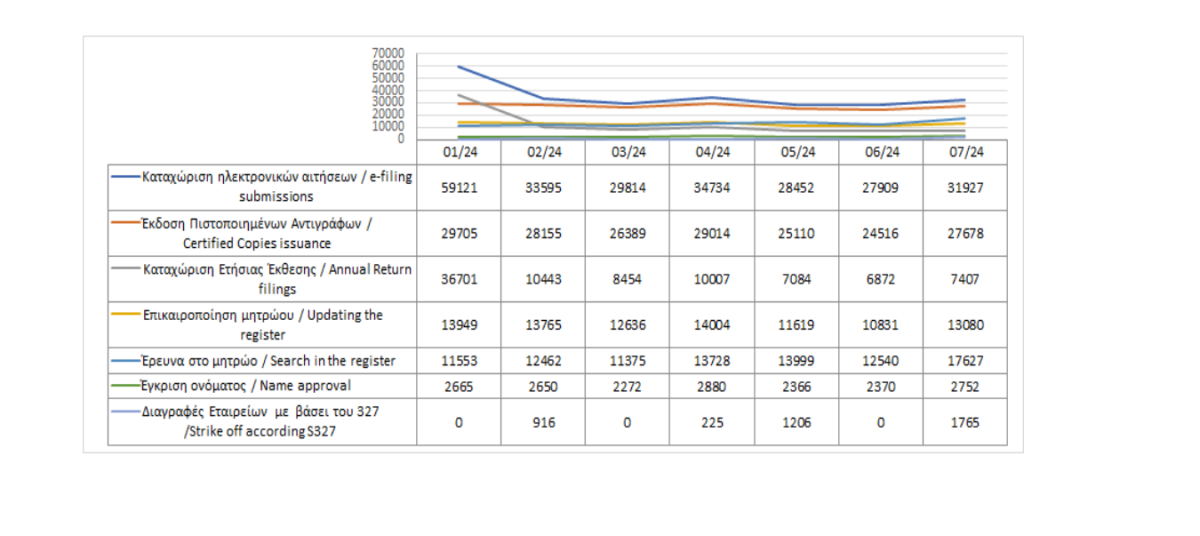
Task: Select the cell with value 29705
Action: (459, 233)
